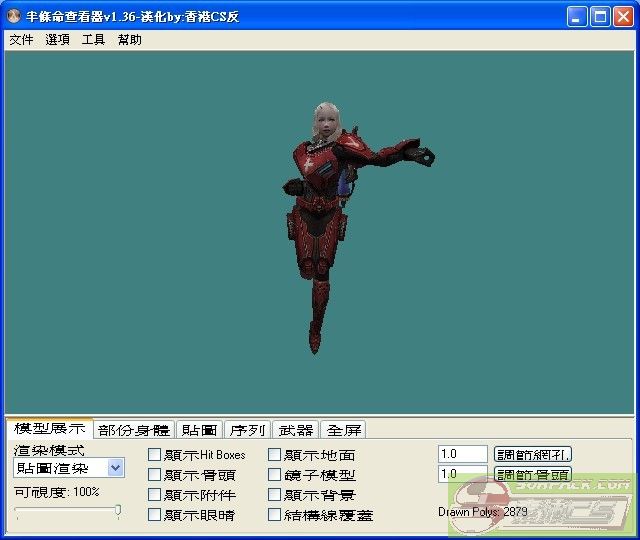Enable 顯示背景 checkbox

(274, 495)
